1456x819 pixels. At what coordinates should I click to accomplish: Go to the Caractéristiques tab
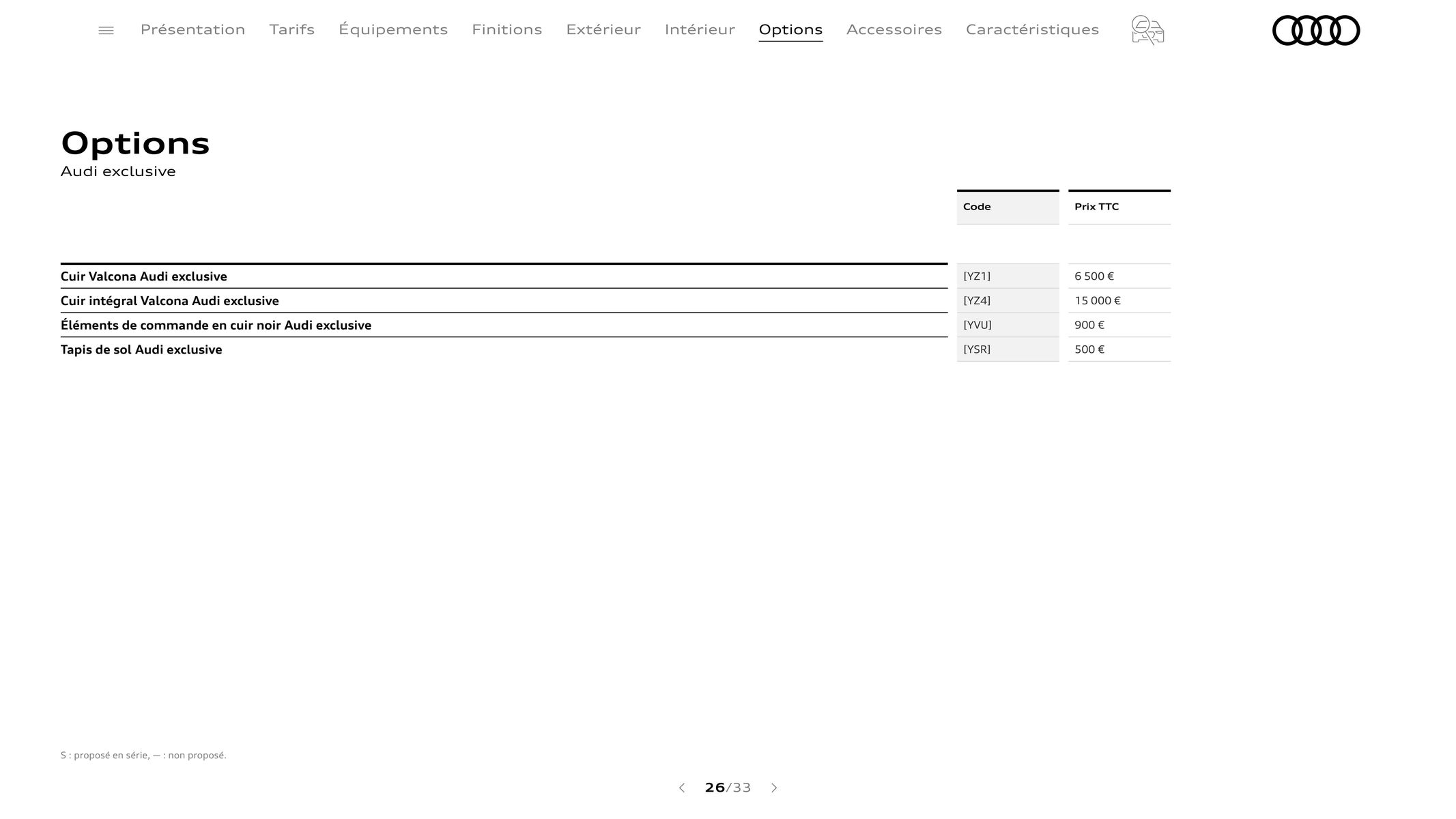1032,29
